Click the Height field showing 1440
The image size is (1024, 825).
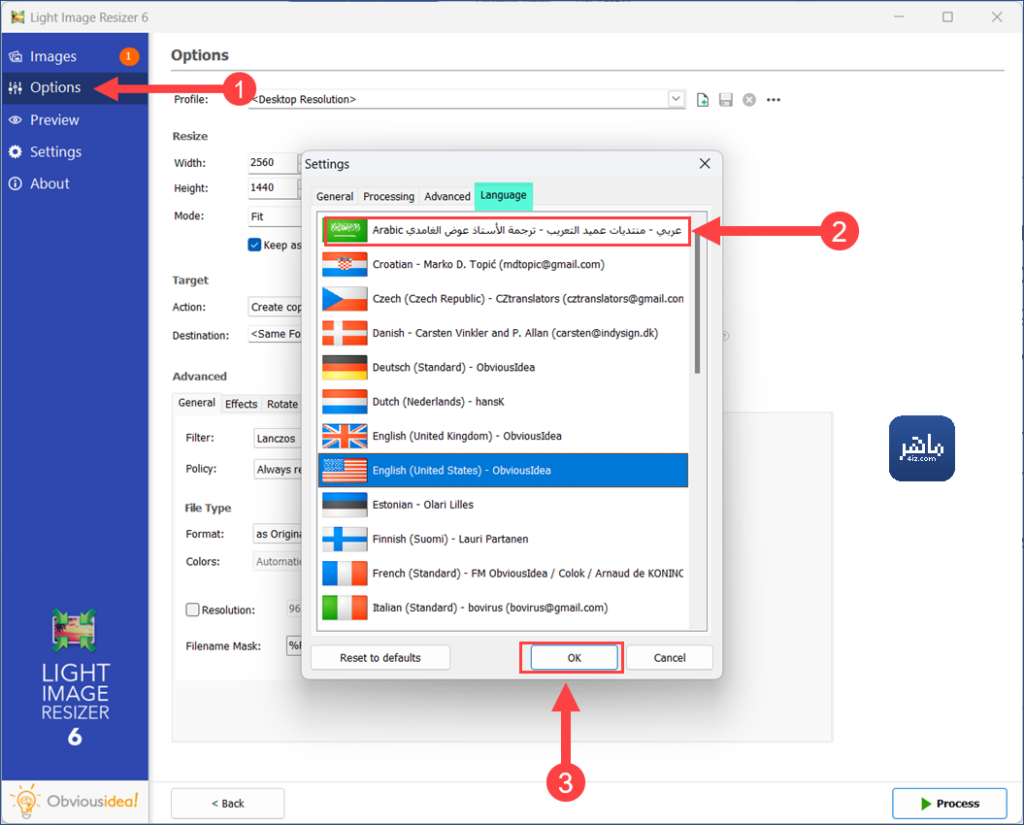pos(274,188)
